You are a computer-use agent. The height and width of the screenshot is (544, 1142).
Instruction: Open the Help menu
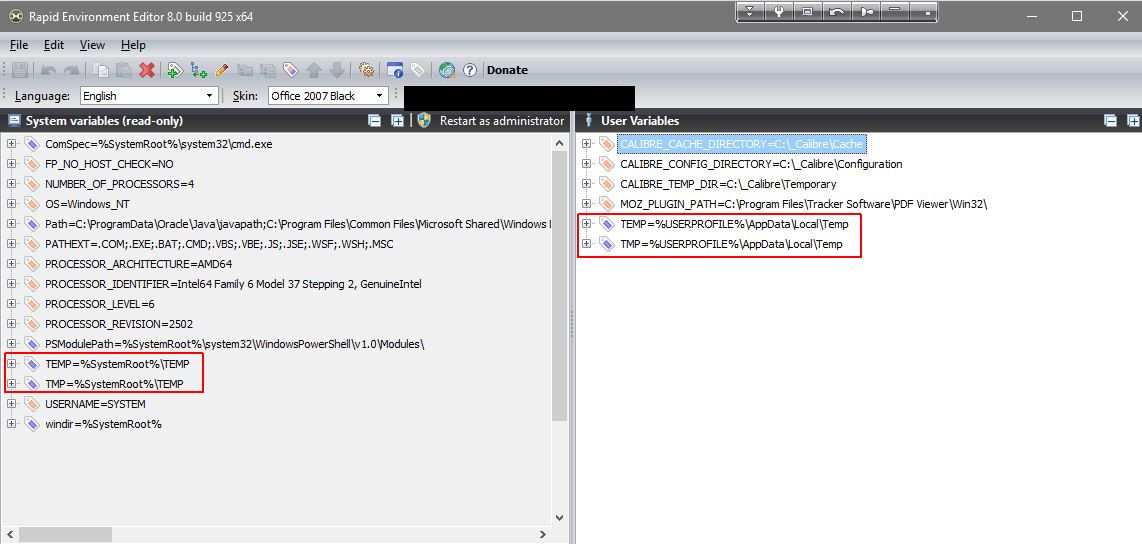[133, 45]
